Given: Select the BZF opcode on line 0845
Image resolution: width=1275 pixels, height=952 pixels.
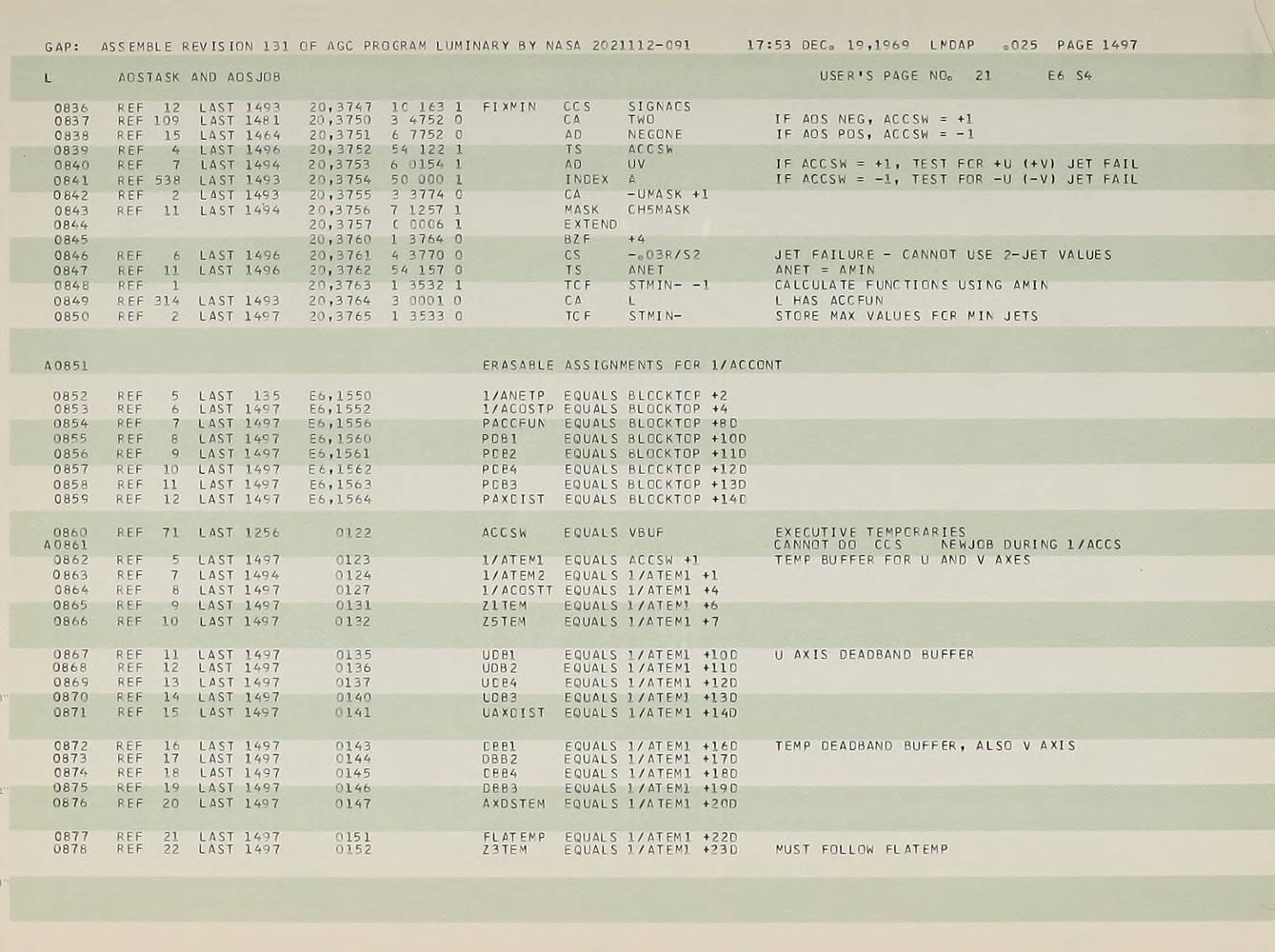Looking at the screenshot, I should [x=577, y=240].
